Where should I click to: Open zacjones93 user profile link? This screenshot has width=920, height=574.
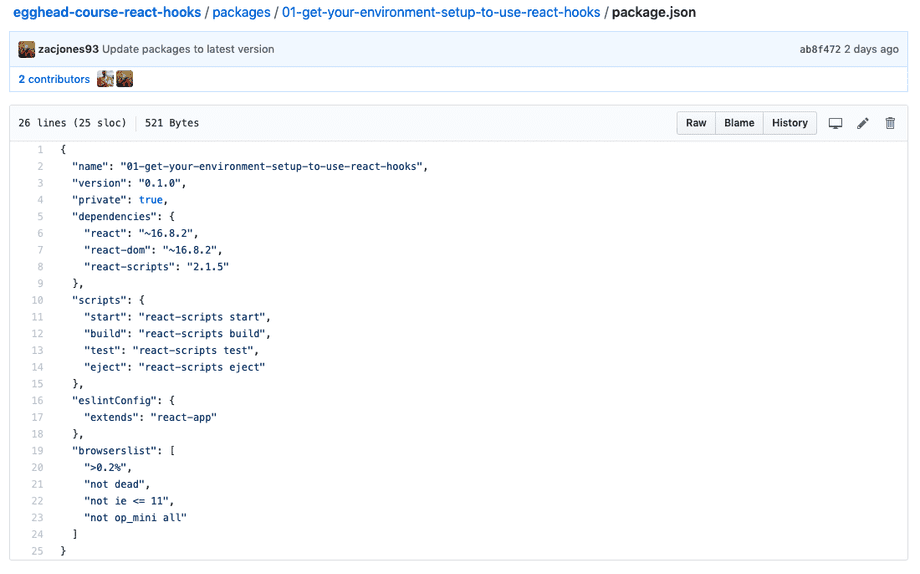click(68, 49)
